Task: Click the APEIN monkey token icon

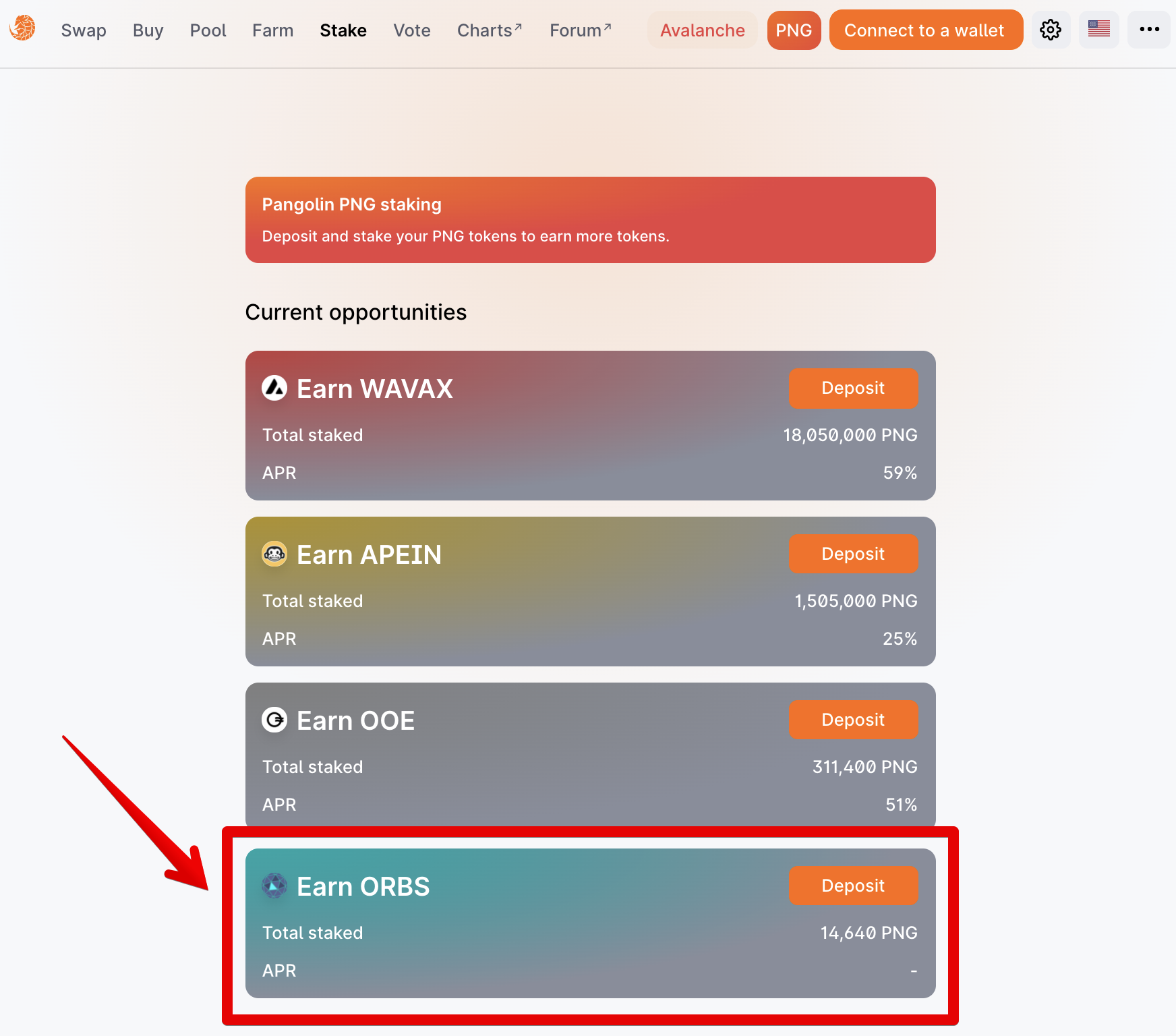Action: 274,554
